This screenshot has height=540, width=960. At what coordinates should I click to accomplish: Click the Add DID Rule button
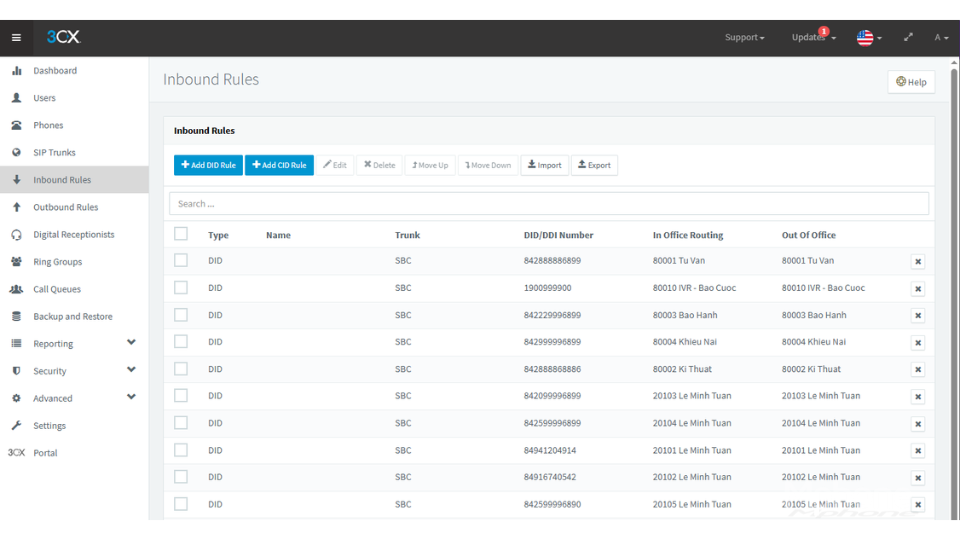click(x=208, y=165)
